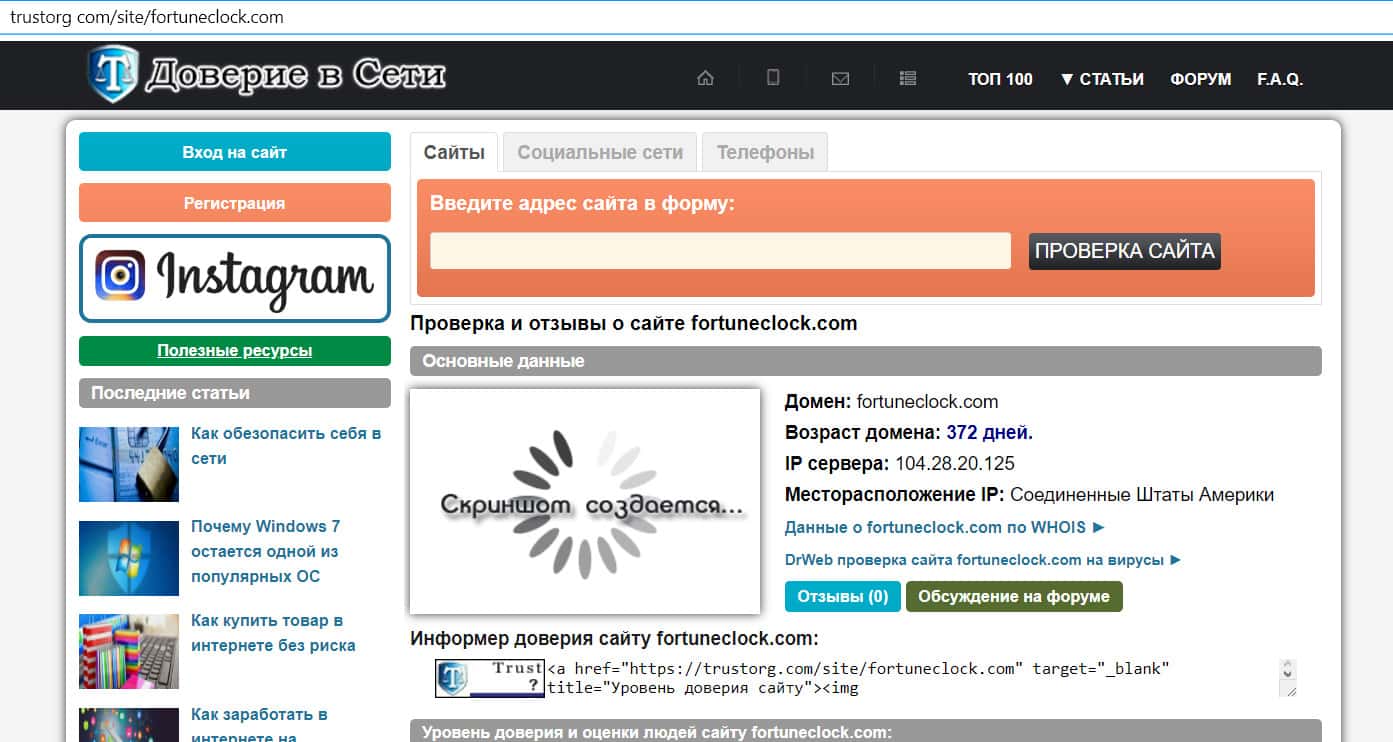
Task: Click the Регистрация button
Action: 235,203
